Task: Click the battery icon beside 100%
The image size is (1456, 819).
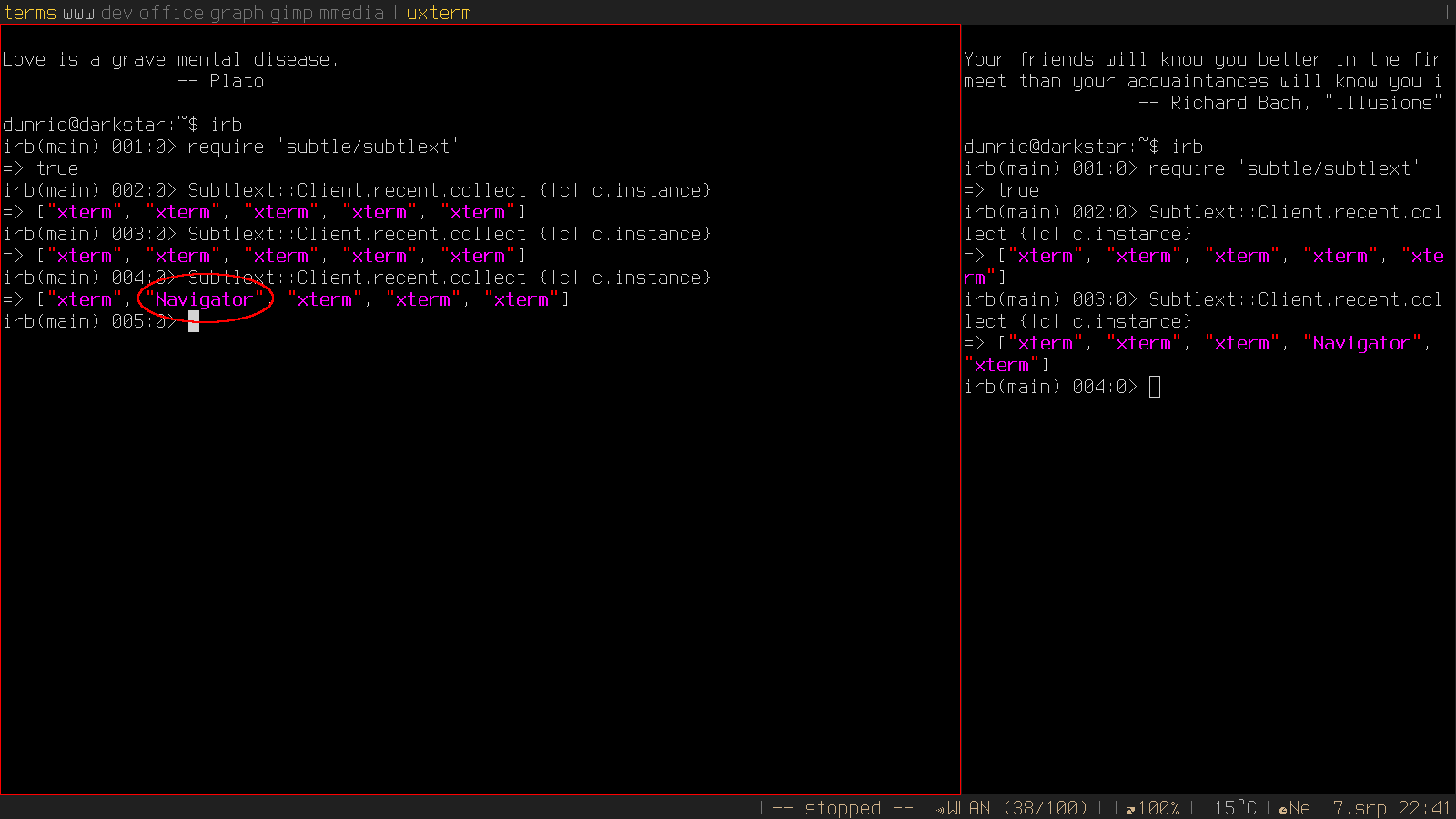Action: tap(1131, 809)
